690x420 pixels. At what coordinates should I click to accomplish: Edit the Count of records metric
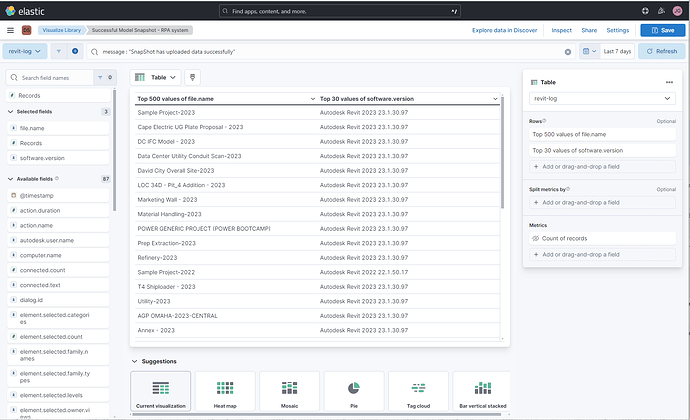click(x=602, y=239)
